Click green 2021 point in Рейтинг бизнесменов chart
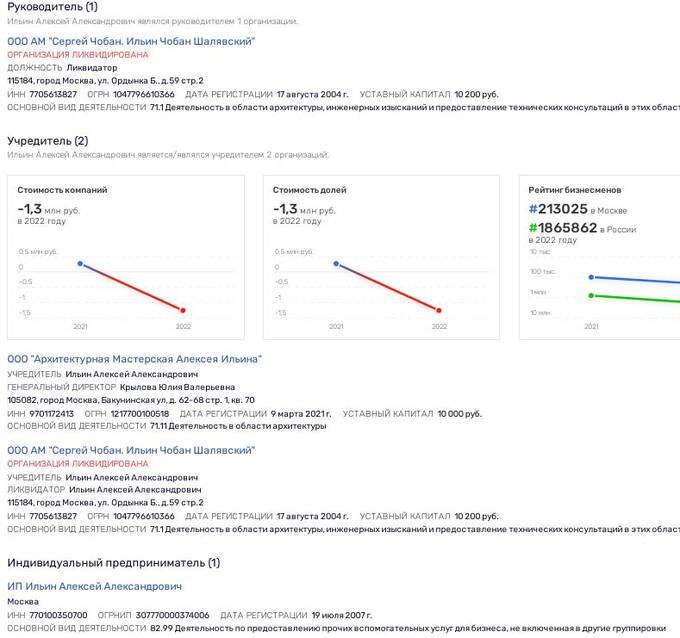The width and height of the screenshot is (680, 638). pyautogui.click(x=591, y=295)
